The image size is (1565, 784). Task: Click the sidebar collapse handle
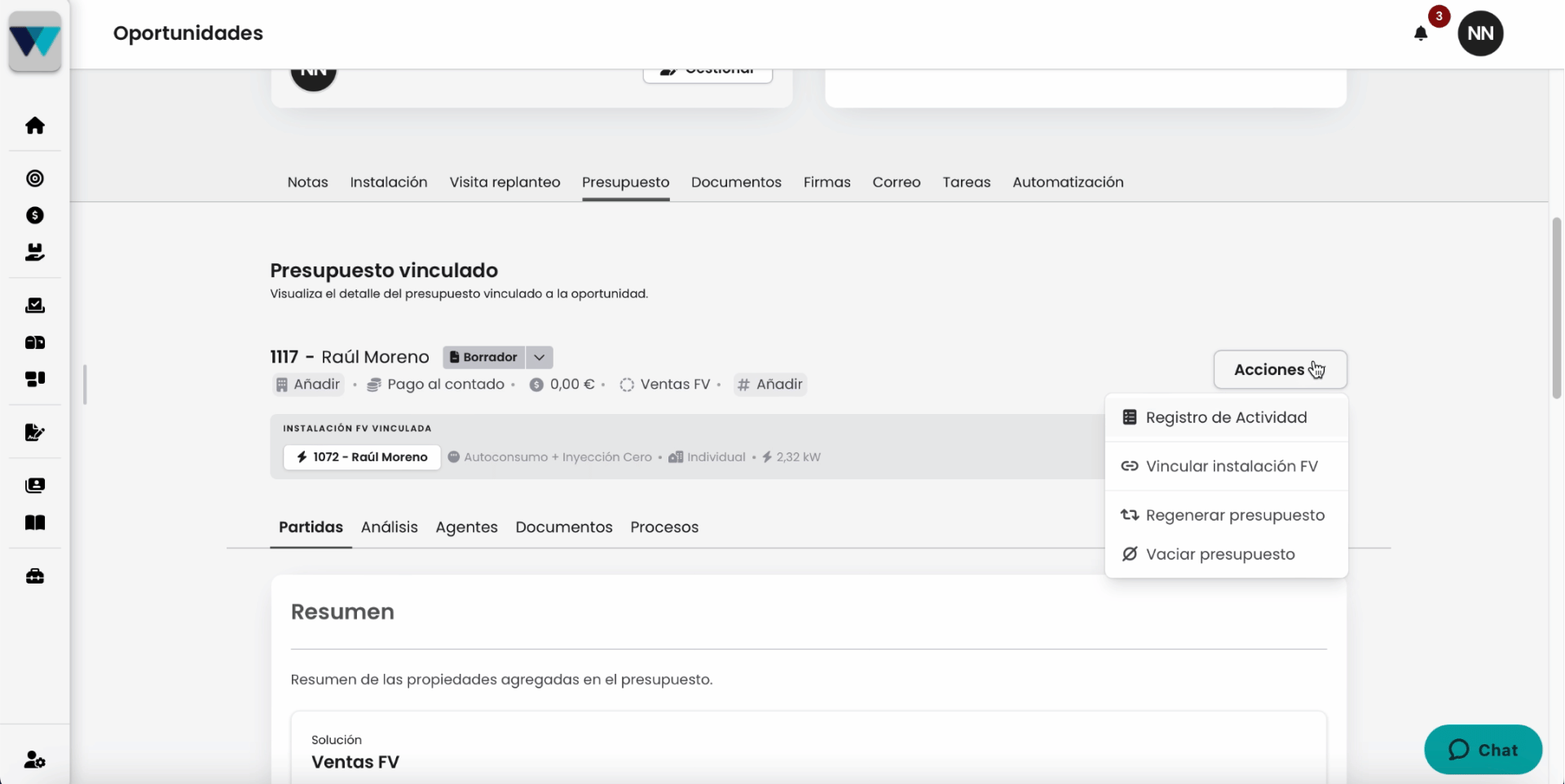85,385
